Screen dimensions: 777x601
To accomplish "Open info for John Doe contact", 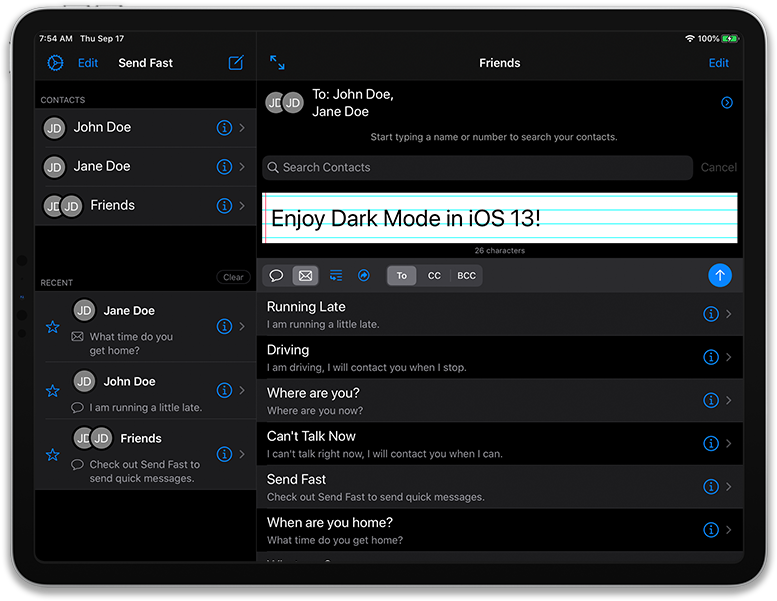I will pos(224,128).
